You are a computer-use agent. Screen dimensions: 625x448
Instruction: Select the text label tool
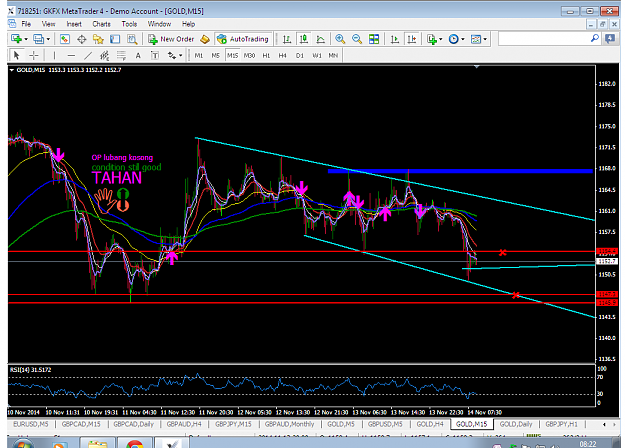(x=155, y=55)
